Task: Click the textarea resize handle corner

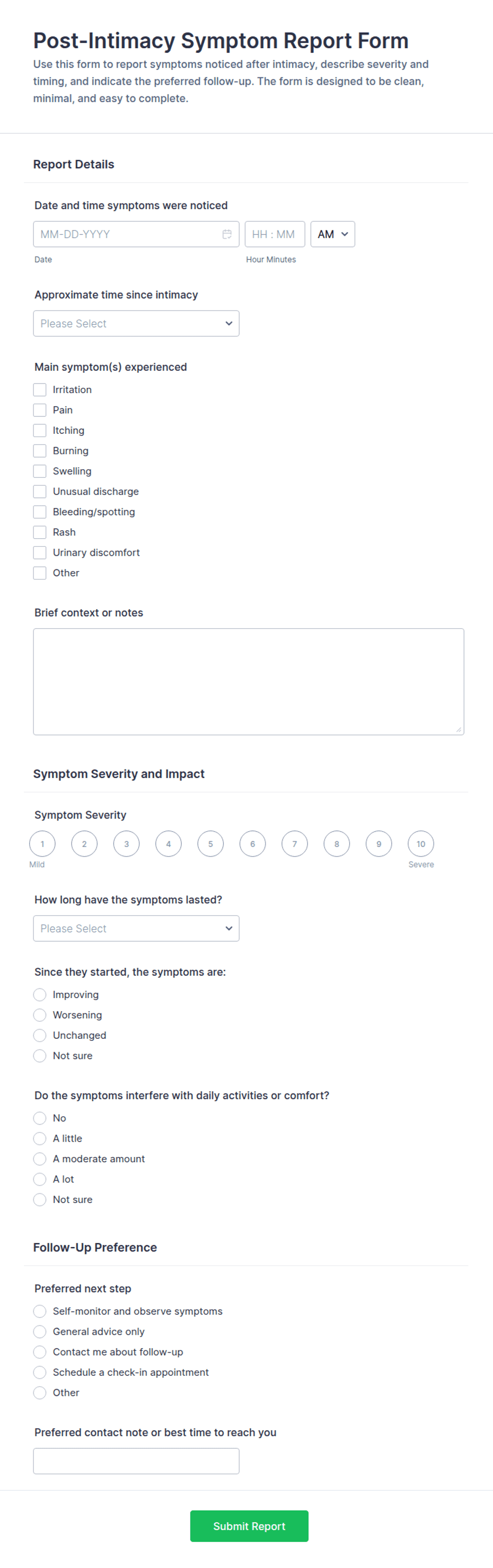Action: coord(459,729)
